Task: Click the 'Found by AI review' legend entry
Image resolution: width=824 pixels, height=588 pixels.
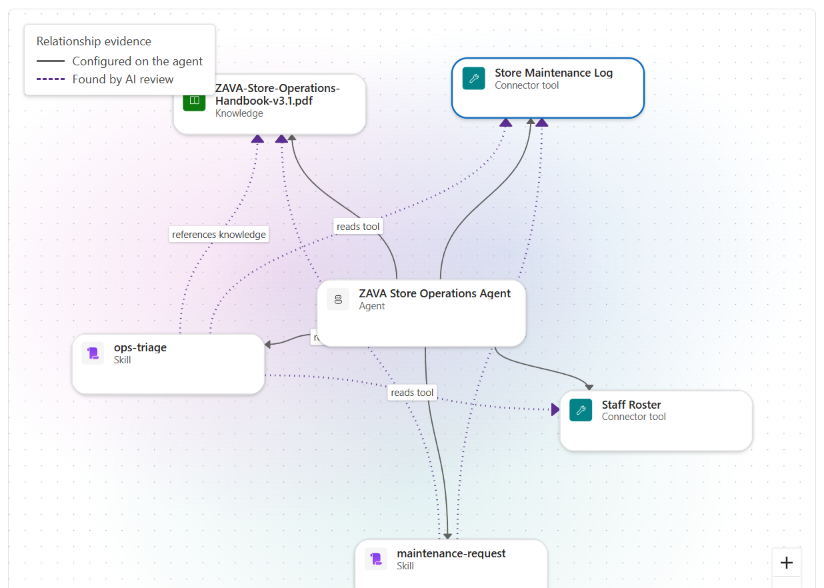Action: pos(105,79)
